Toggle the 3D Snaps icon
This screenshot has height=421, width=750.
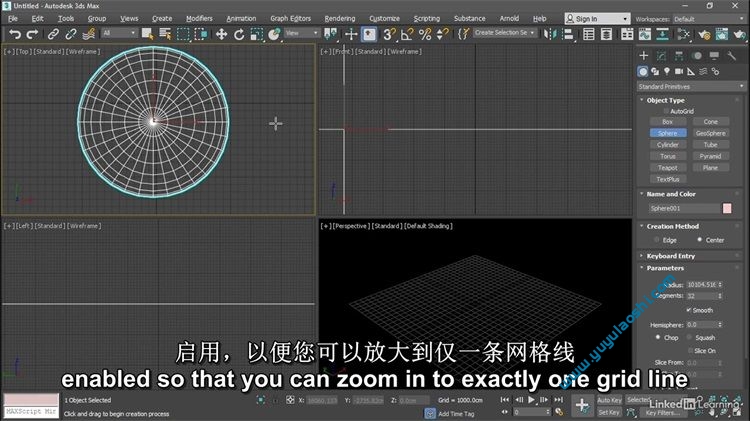tap(389, 34)
